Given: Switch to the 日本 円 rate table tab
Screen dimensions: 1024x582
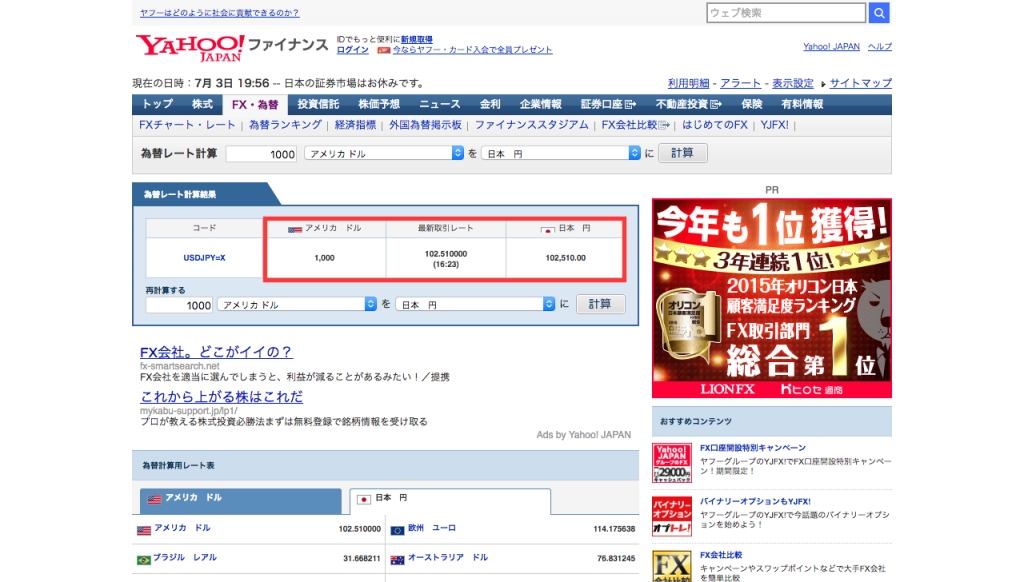Looking at the screenshot, I should (450, 500).
